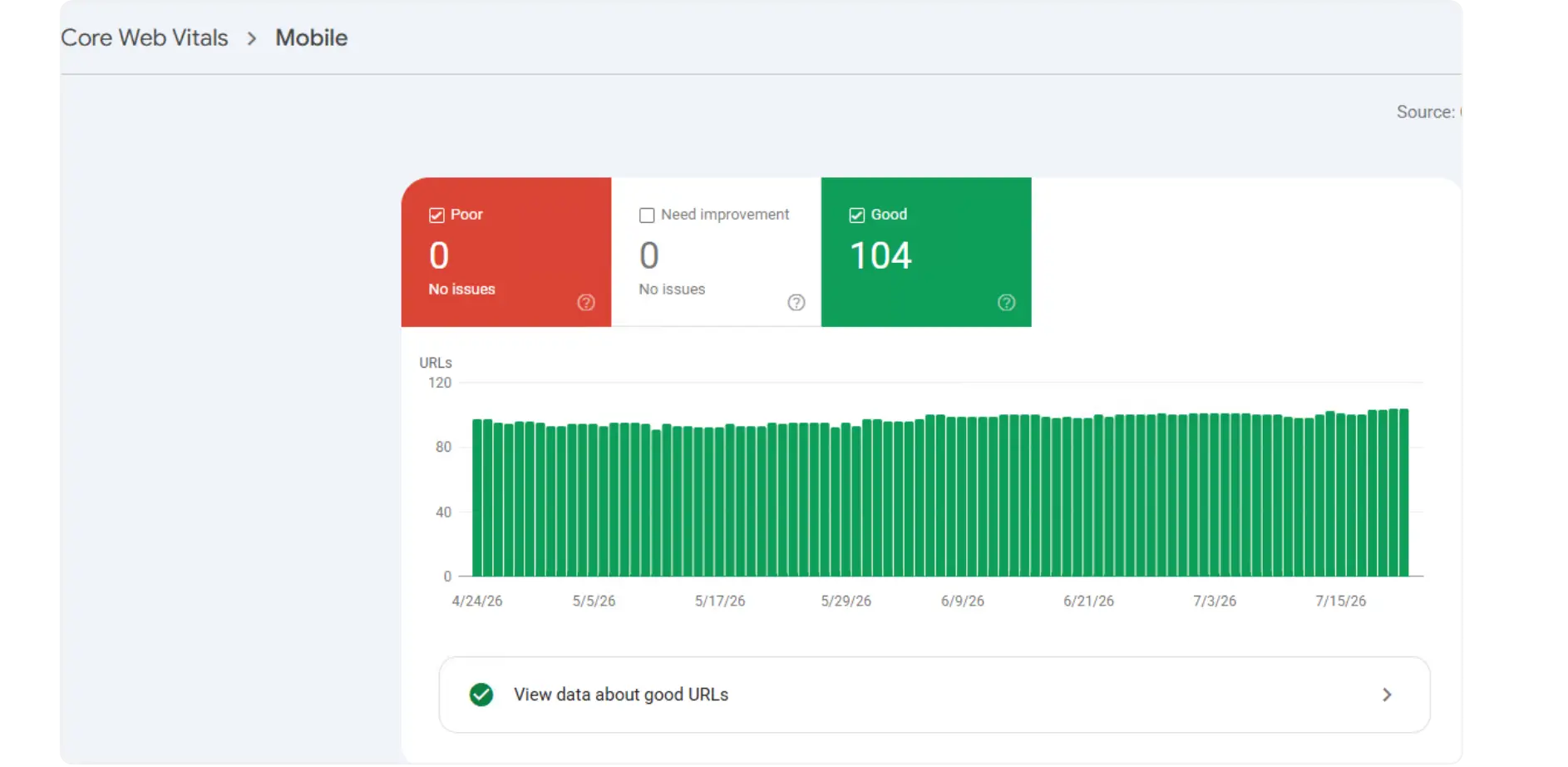Click the green check icon beside good URLs
Image resolution: width=1568 pixels, height=767 pixels.
(481, 695)
